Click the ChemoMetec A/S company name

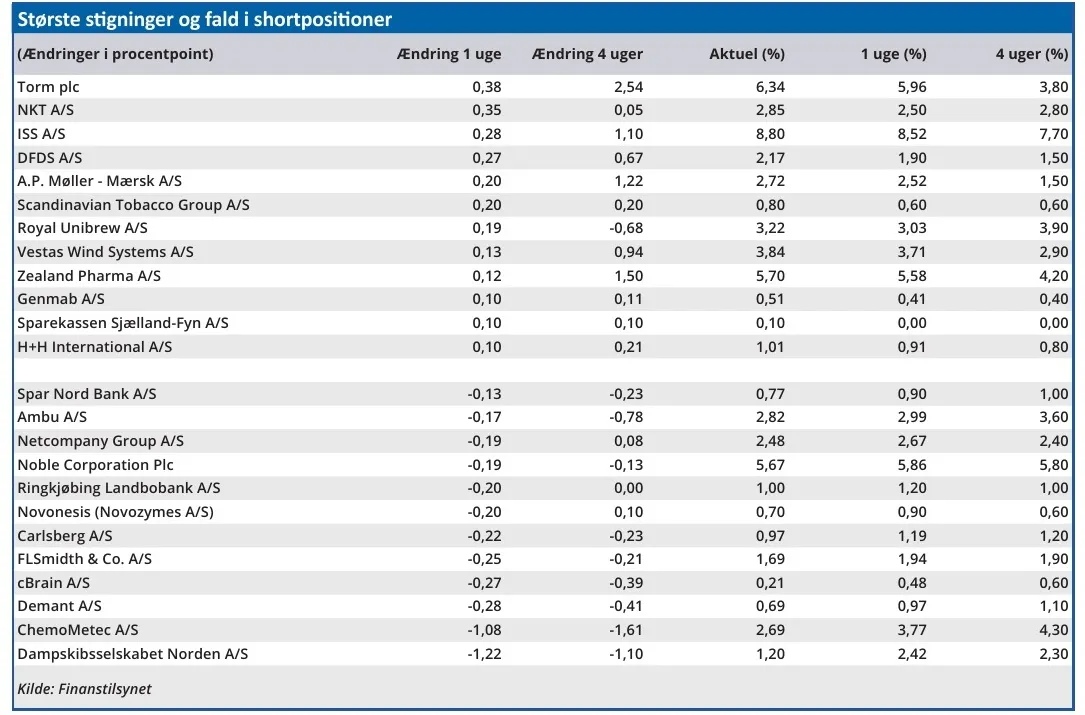pyautogui.click(x=77, y=630)
